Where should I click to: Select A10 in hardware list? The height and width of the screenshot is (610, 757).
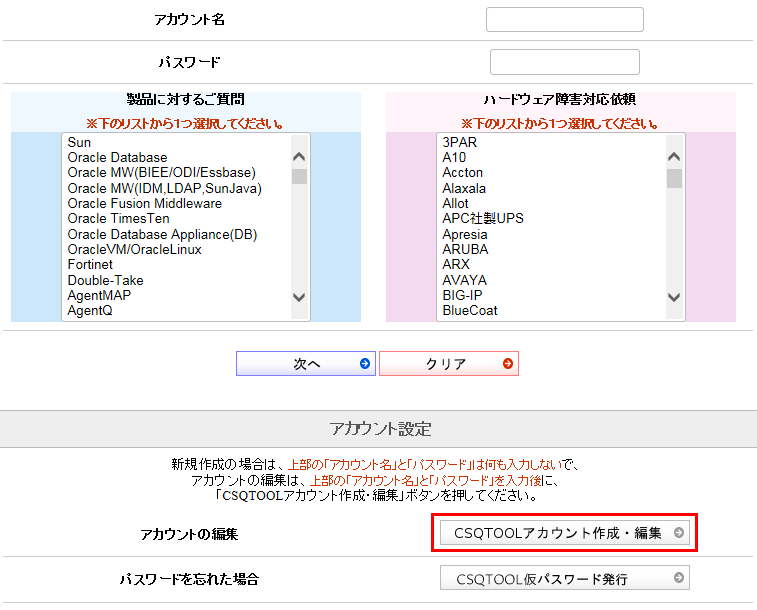tap(454, 157)
